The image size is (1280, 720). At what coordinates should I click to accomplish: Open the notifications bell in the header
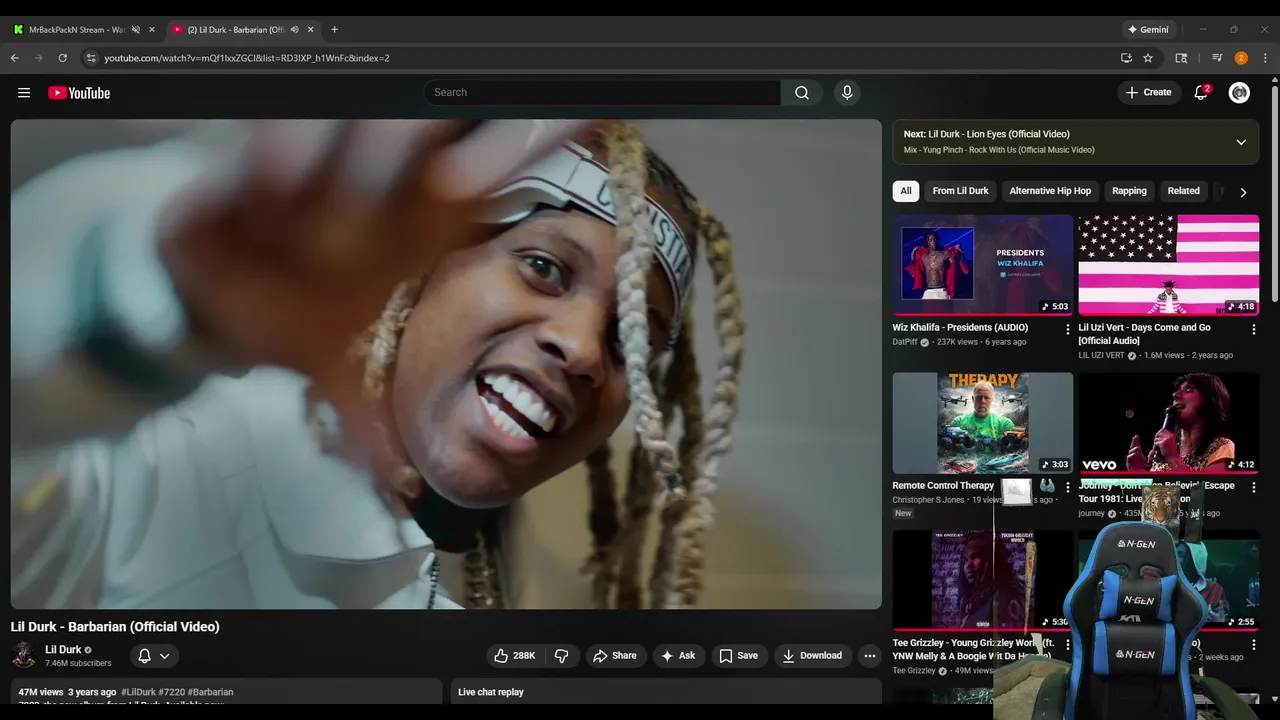point(1201,93)
